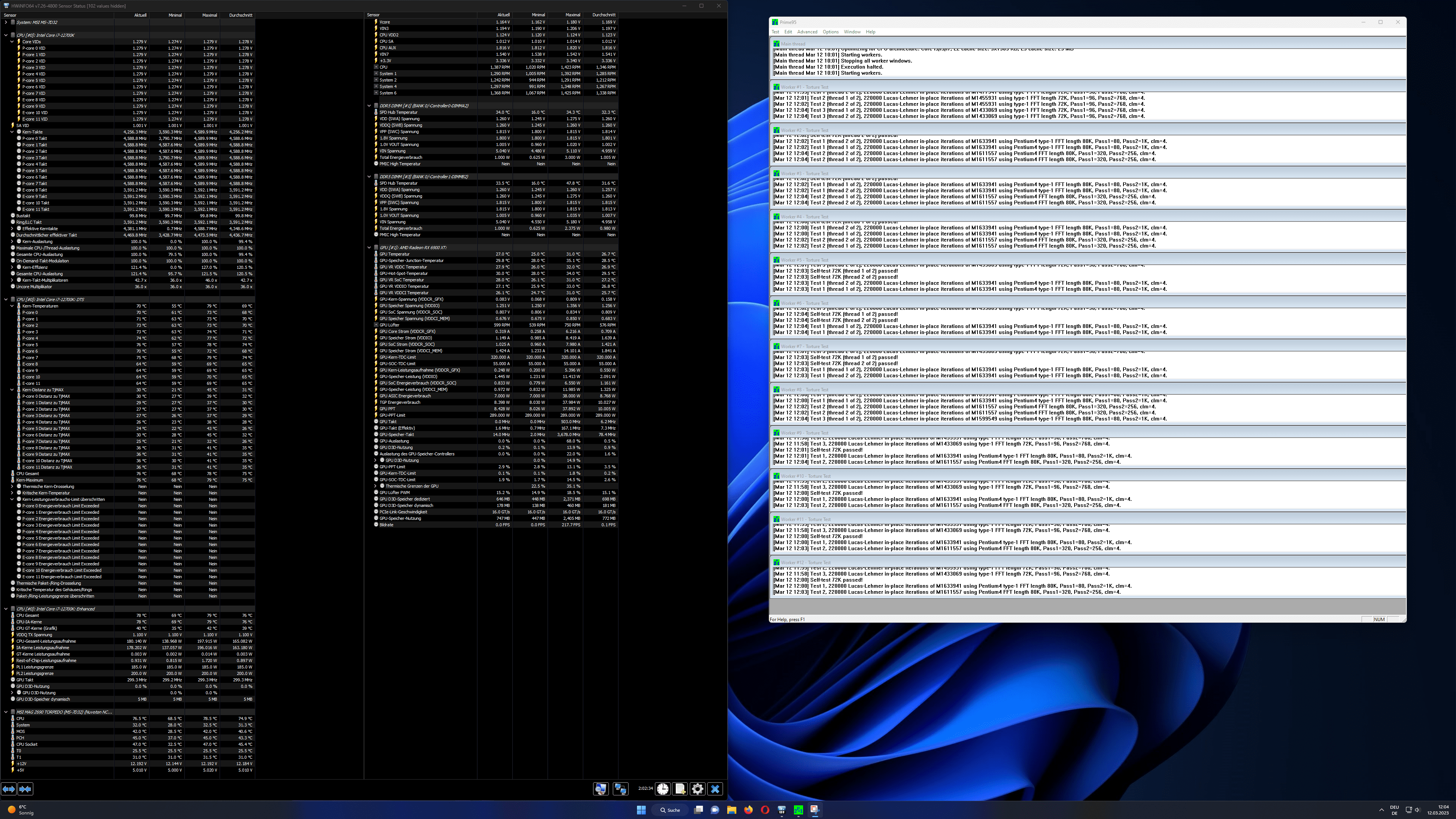This screenshot has width=1456, height=819.
Task: Open HWiNFO sensor settings gear icon
Action: [x=698, y=789]
